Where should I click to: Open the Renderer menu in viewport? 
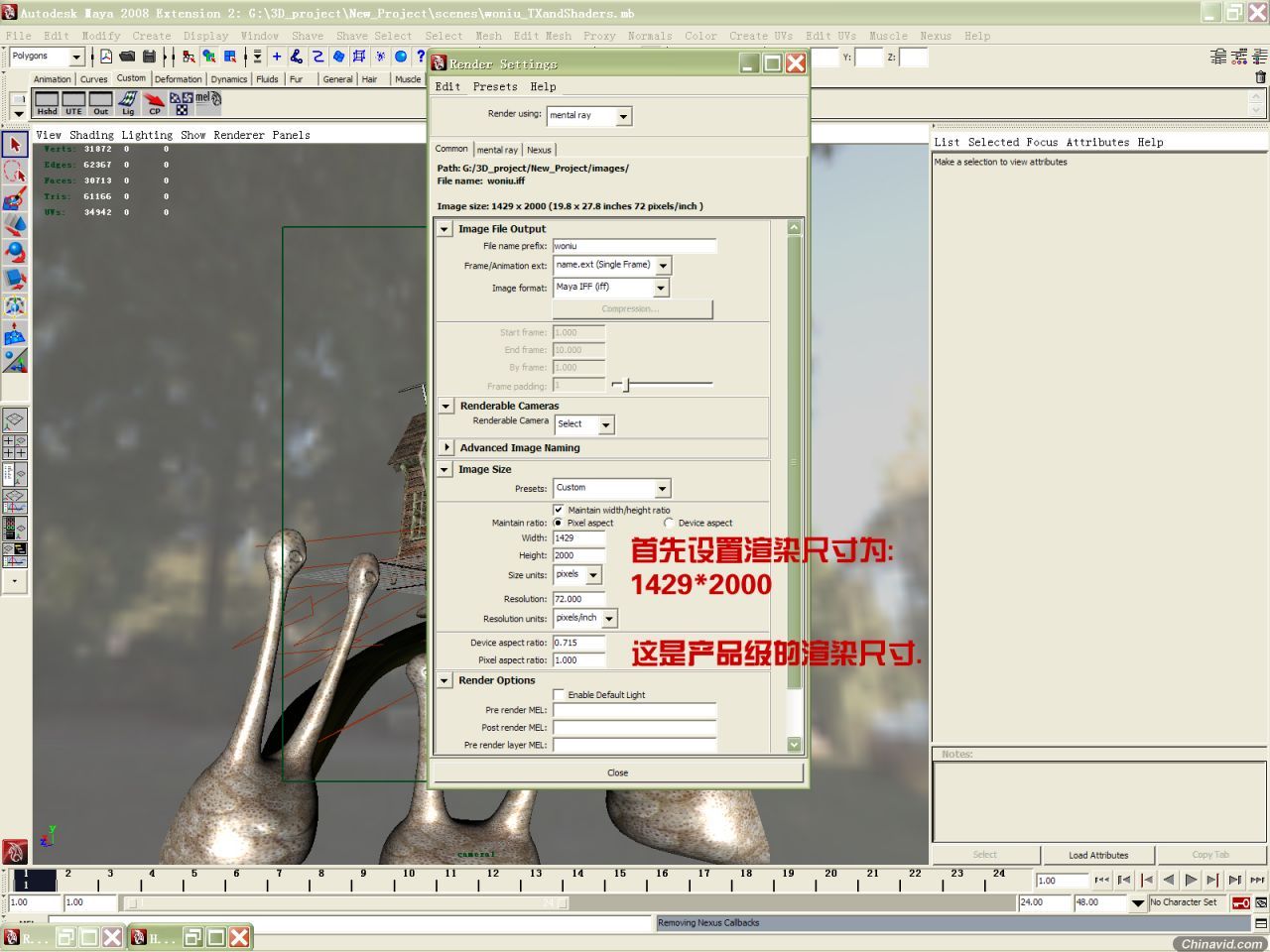coord(239,135)
